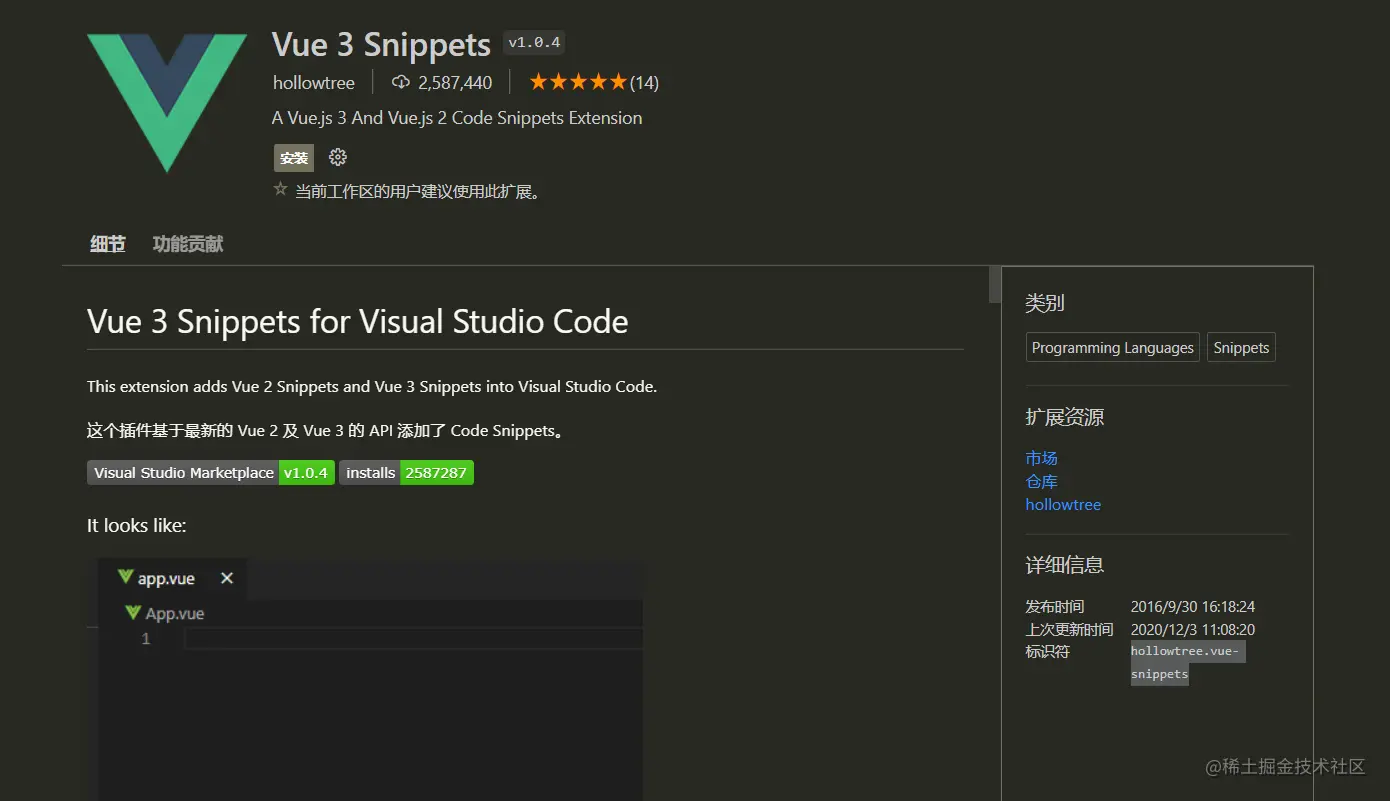The height and width of the screenshot is (801, 1390).
Task: Click the 'This extension adds Vue 2 Snippets' sentence
Action: pyautogui.click(x=372, y=386)
